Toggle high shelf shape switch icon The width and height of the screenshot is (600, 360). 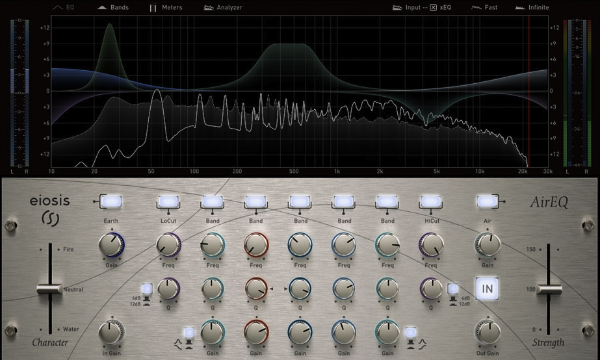point(411,333)
